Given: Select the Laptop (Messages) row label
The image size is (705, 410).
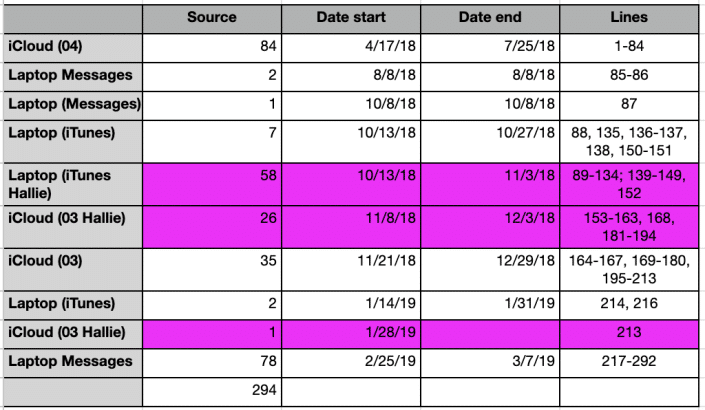Looking at the screenshot, I should (x=72, y=104).
